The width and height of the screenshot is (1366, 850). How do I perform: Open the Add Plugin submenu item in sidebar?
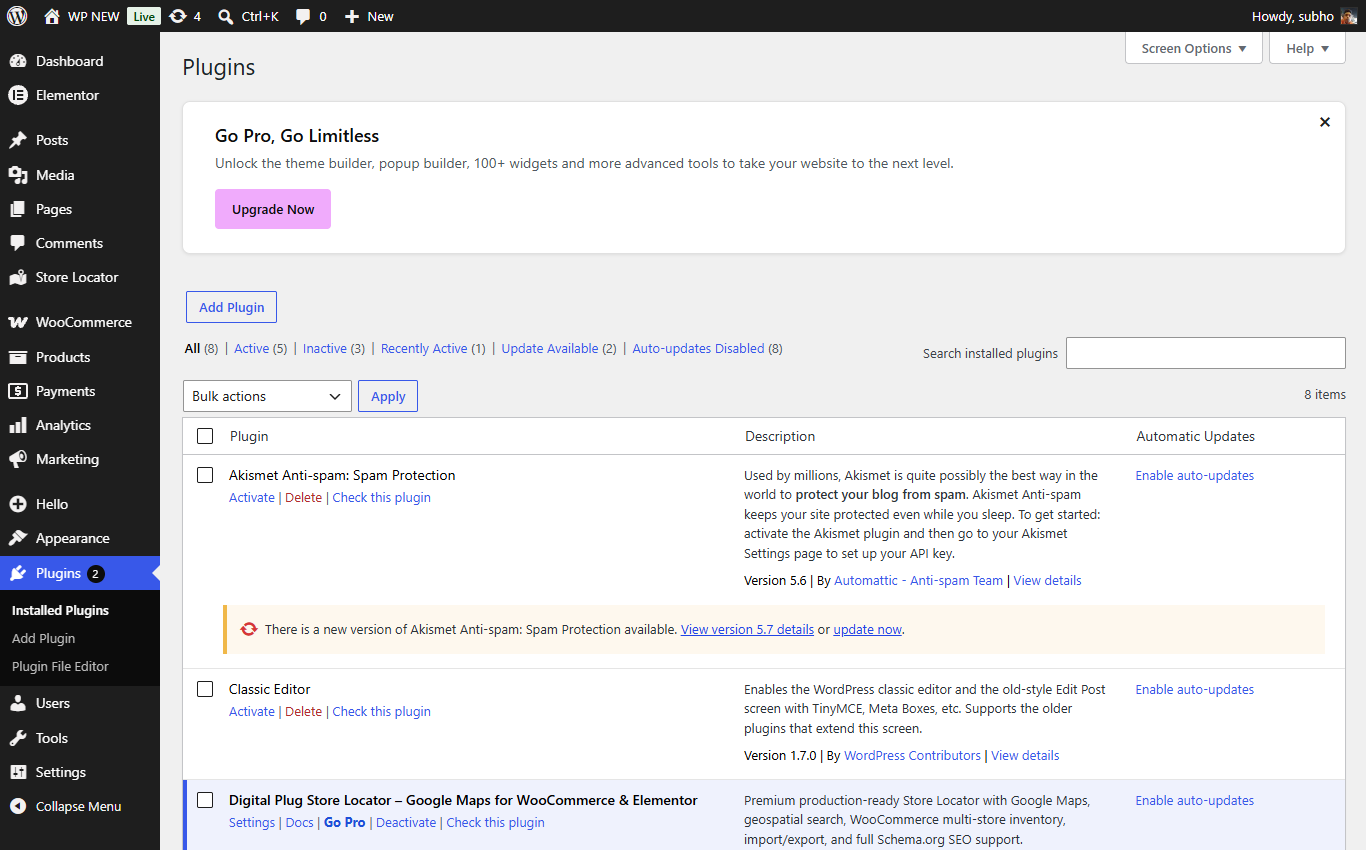(x=43, y=638)
